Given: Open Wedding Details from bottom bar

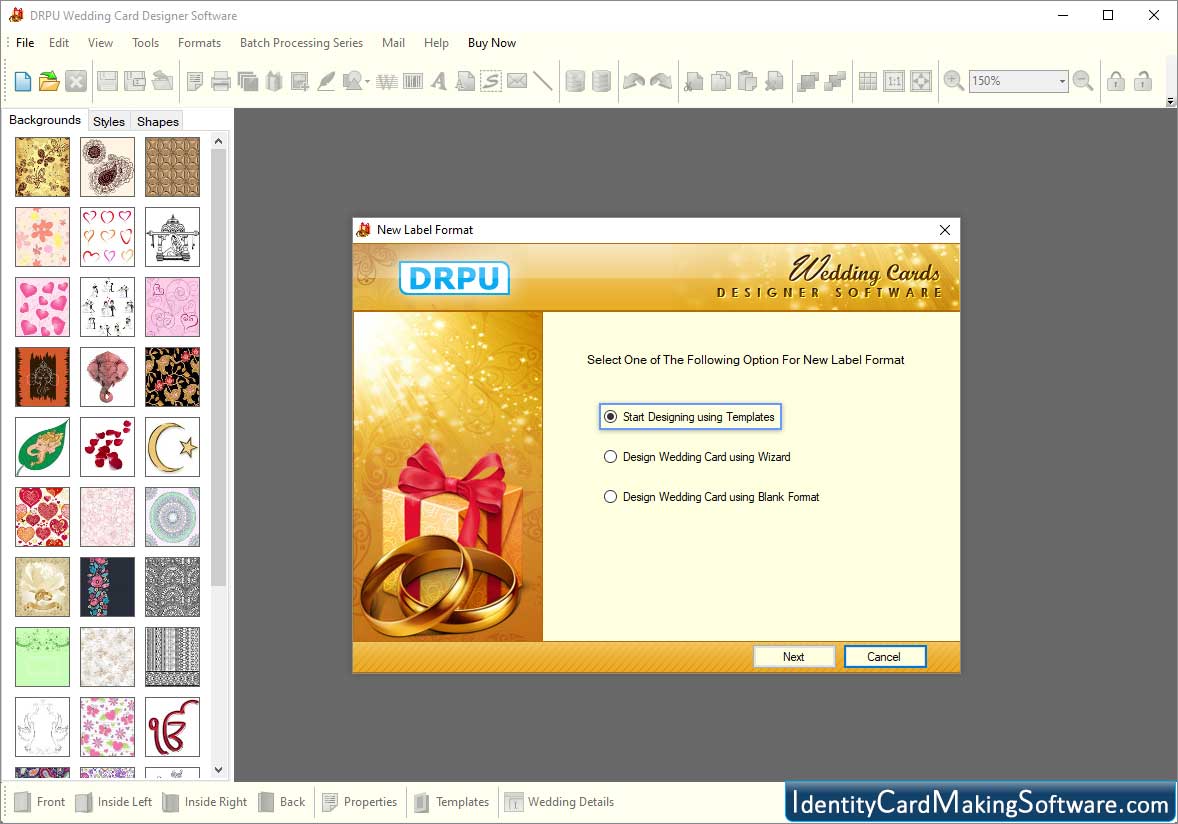Looking at the screenshot, I should 559,801.
